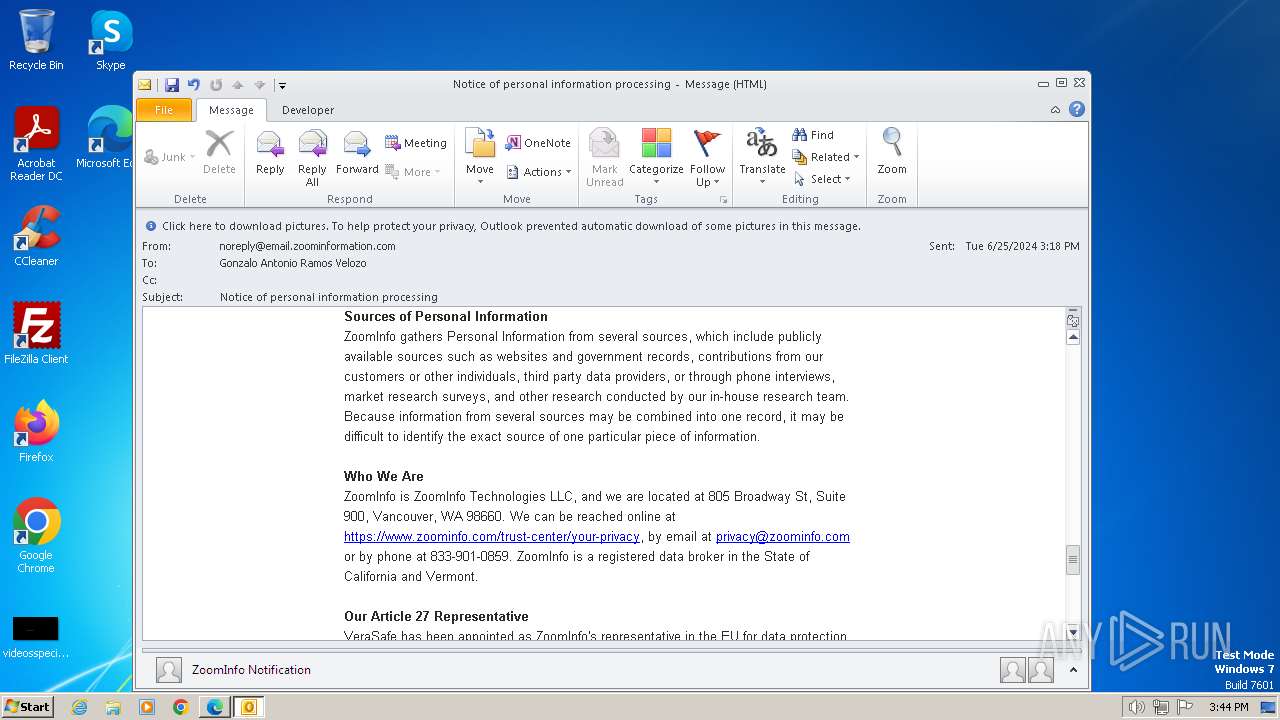
Task: Click the Zoom magnifier button
Action: coord(892,154)
